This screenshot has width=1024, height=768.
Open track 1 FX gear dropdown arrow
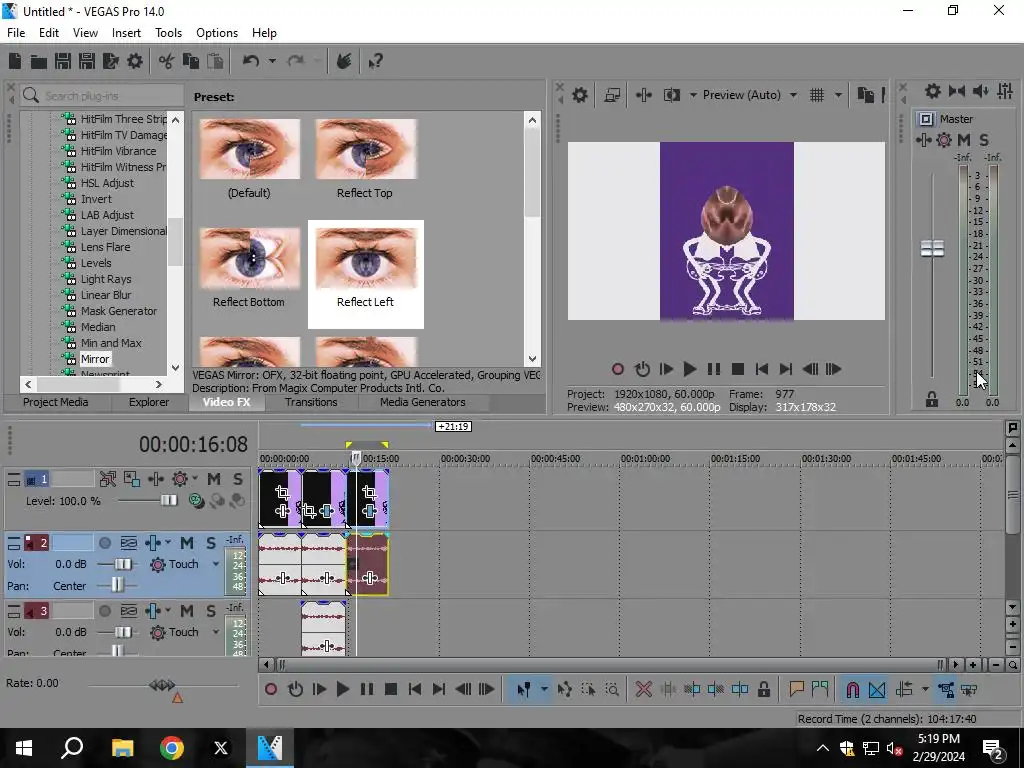pos(195,479)
